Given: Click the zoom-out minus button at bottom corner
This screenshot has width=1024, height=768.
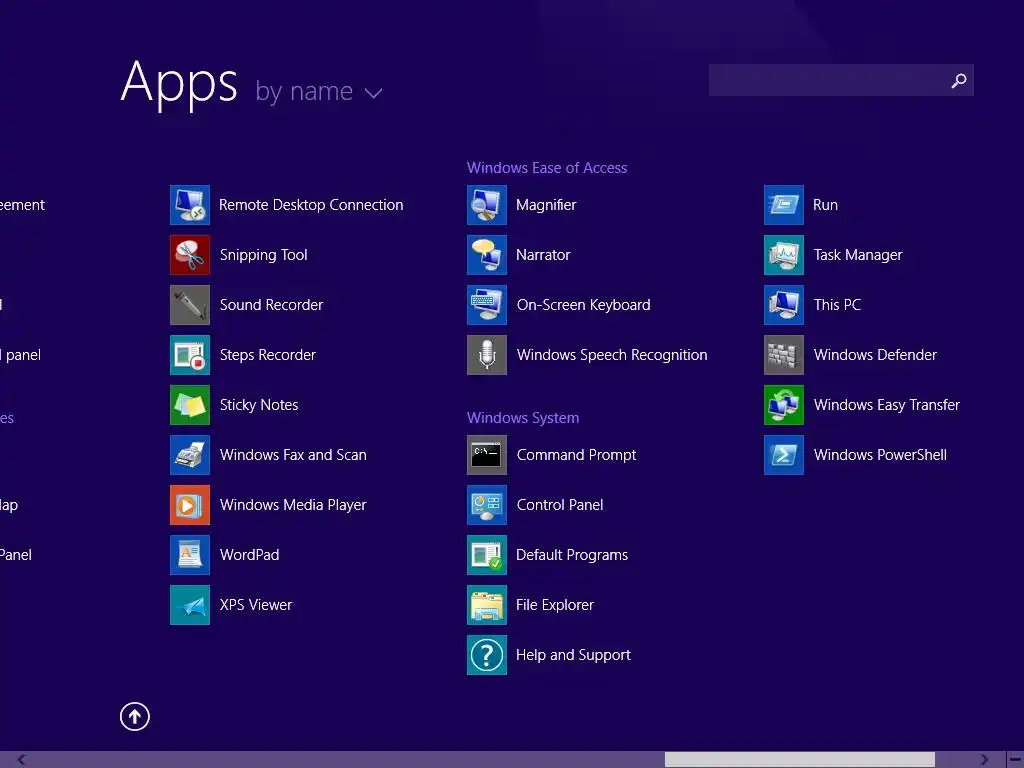Looking at the screenshot, I should (x=1015, y=760).
